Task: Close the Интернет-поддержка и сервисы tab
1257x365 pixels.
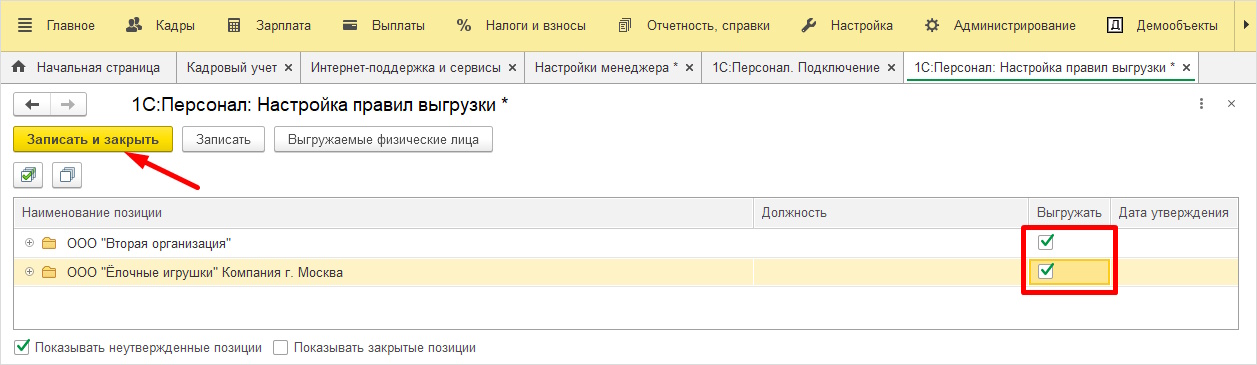Action: click(x=512, y=68)
